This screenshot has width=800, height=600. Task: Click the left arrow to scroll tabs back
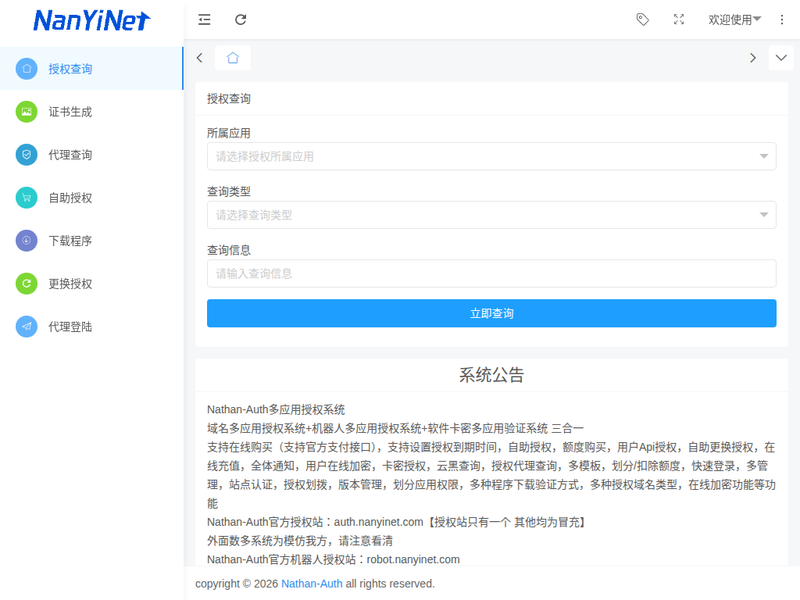(199, 58)
